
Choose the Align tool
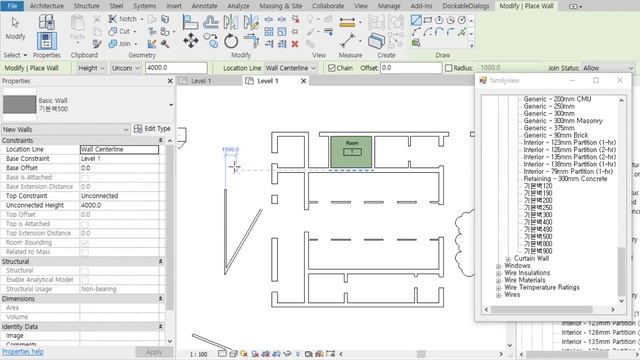pyautogui.click(x=190, y=22)
